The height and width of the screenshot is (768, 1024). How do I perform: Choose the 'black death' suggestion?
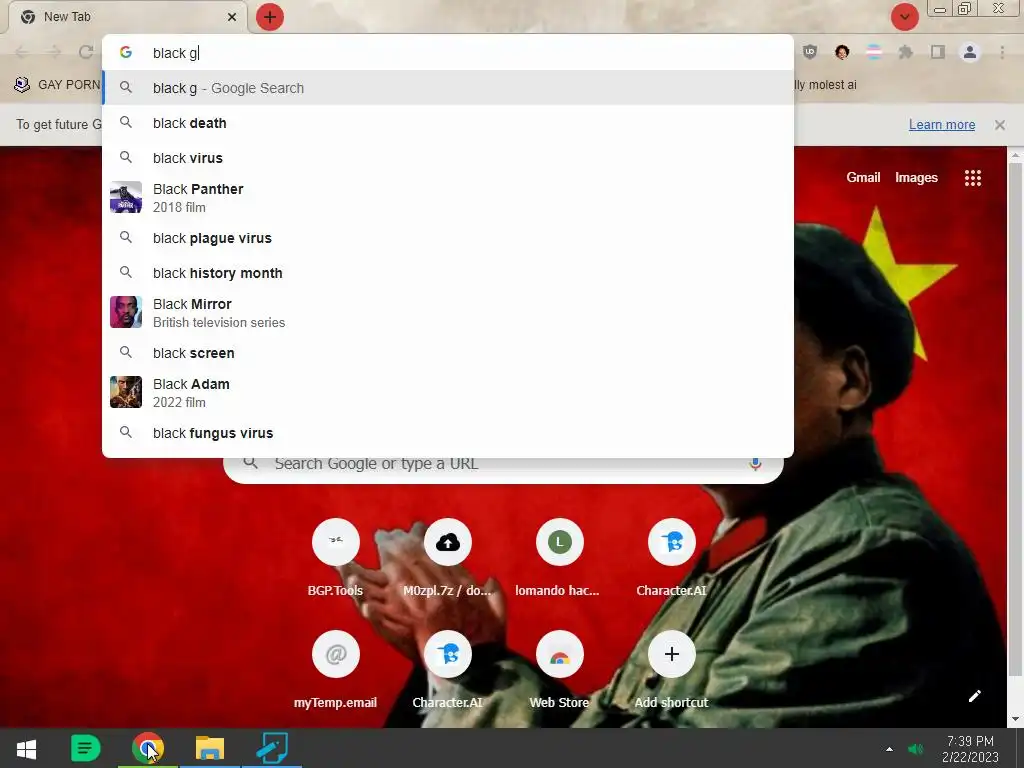point(448,123)
